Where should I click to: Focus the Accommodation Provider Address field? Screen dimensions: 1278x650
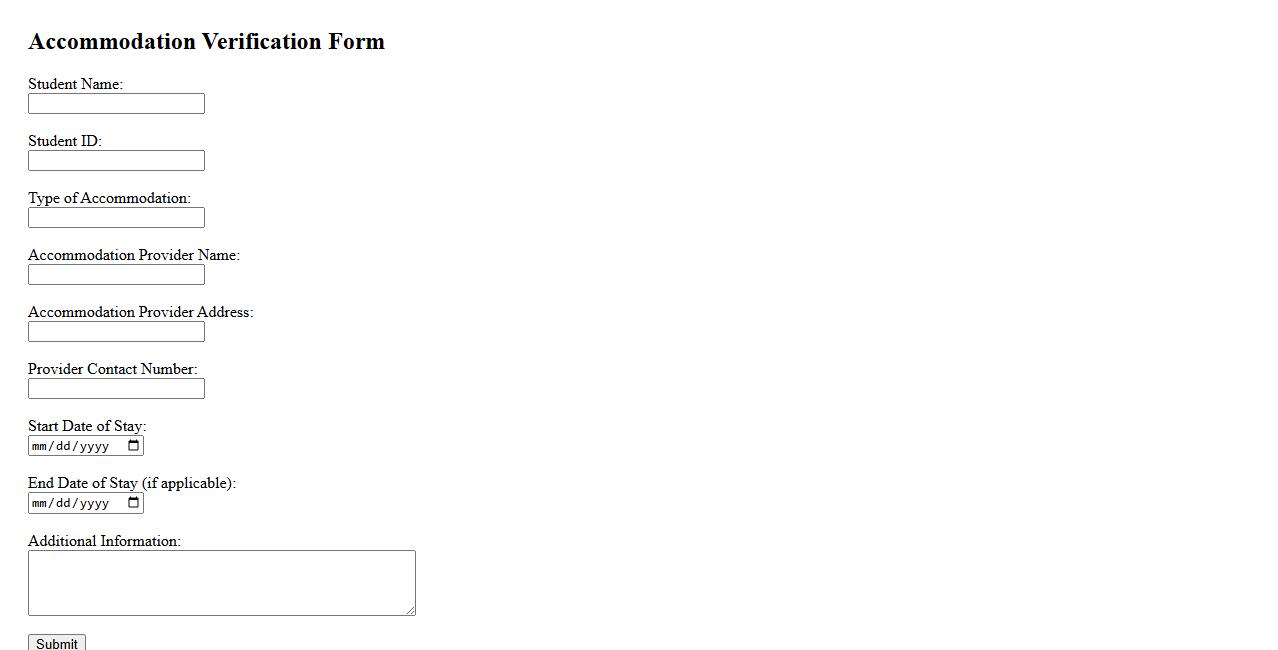click(116, 332)
